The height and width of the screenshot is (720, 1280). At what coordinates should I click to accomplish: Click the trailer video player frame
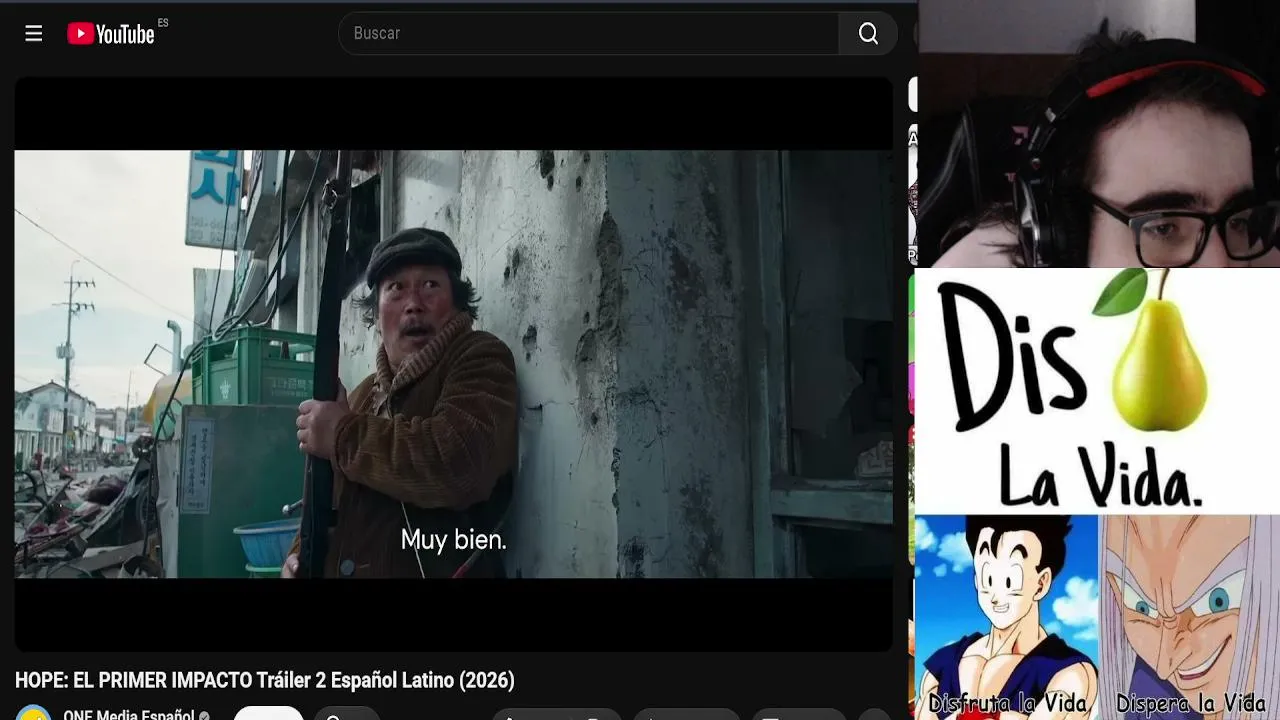coord(454,364)
